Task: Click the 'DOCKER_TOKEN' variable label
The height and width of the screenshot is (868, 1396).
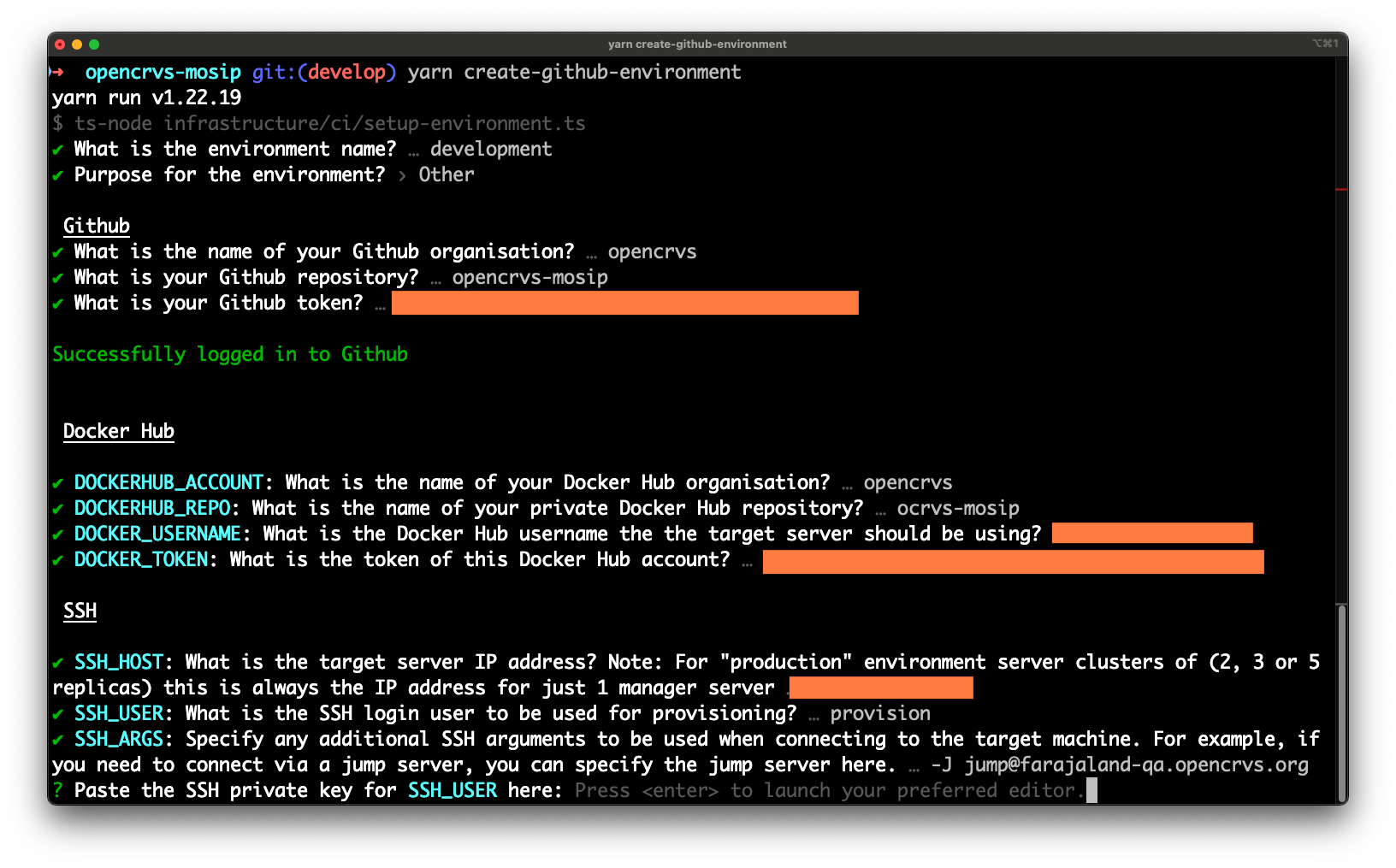Action: pyautogui.click(x=141, y=559)
